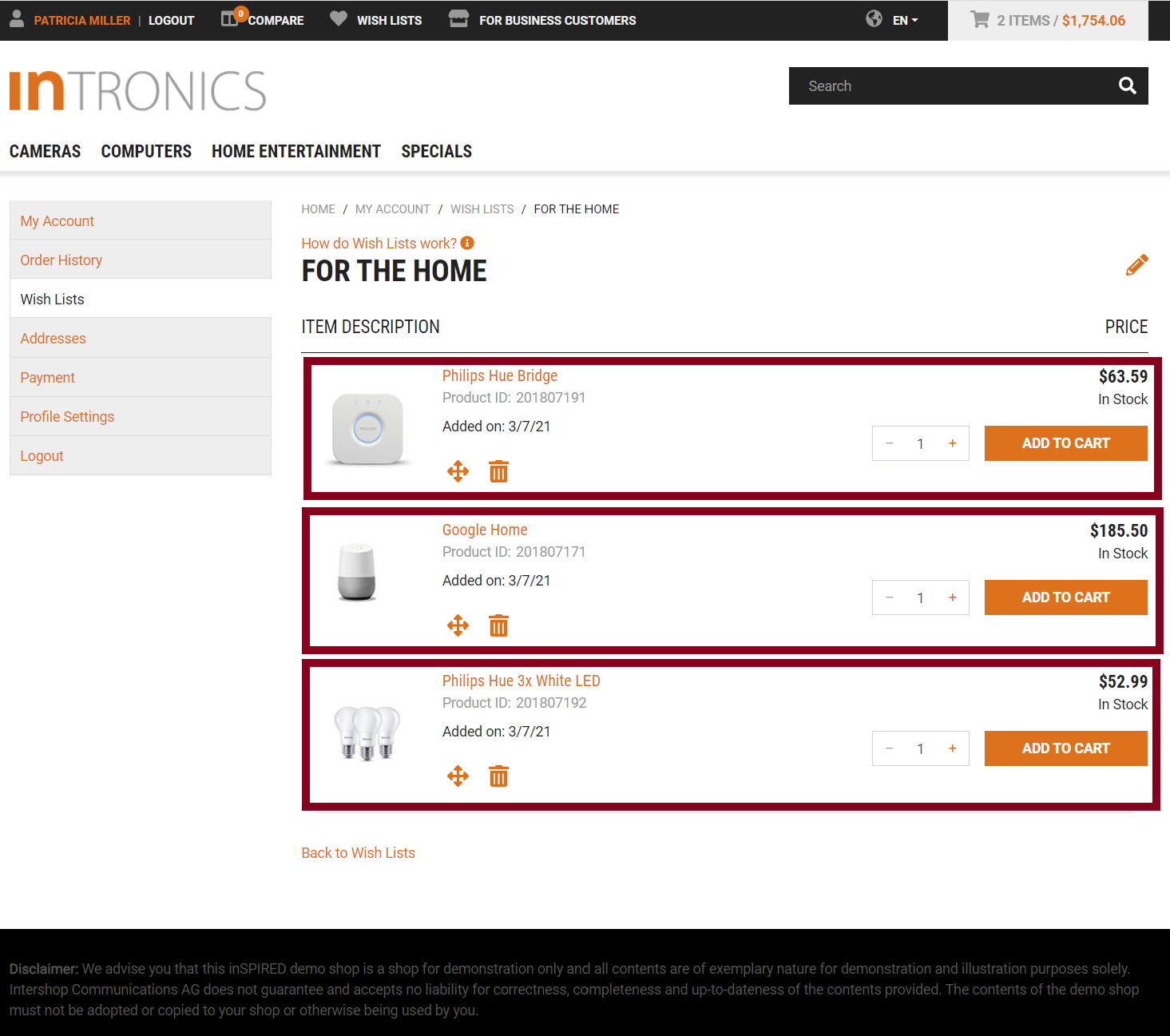Select Payment in the sidebar

(141, 377)
